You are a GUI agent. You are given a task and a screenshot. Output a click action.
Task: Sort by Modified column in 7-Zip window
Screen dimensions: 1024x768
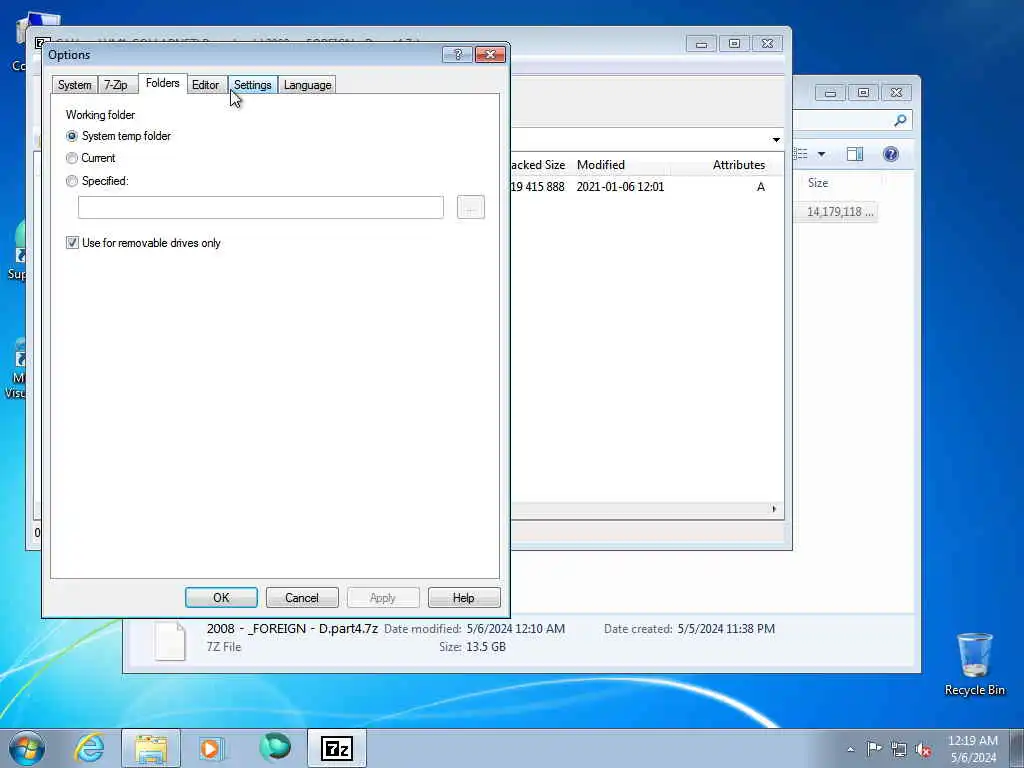pos(601,165)
